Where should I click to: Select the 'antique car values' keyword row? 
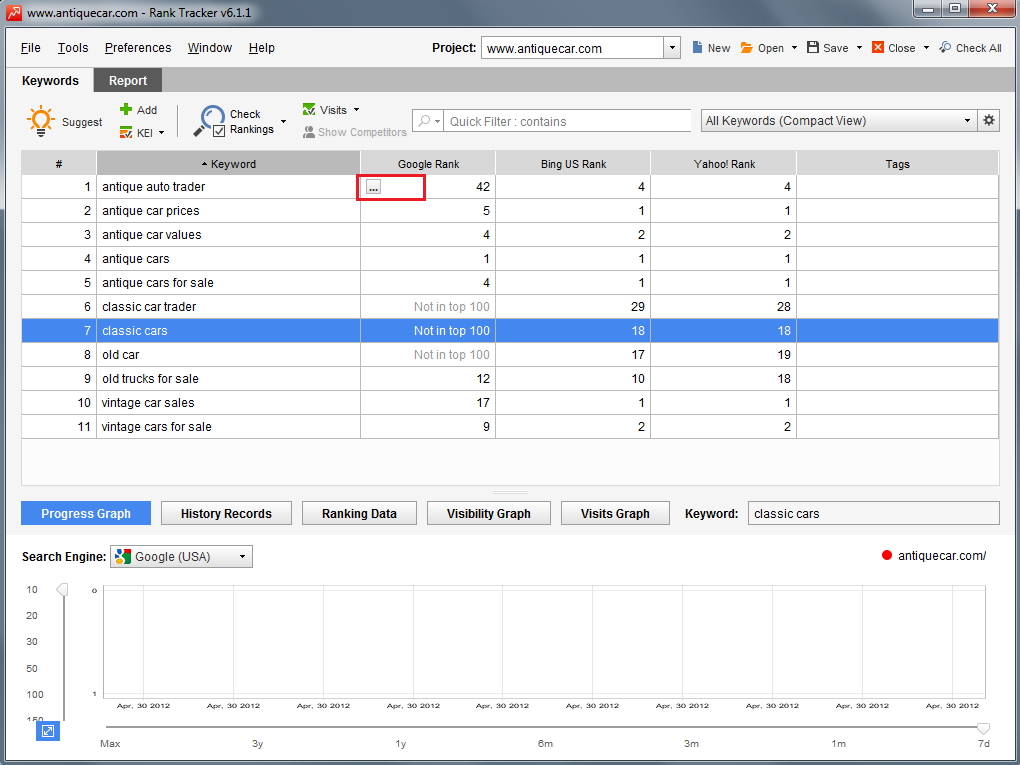[510, 235]
